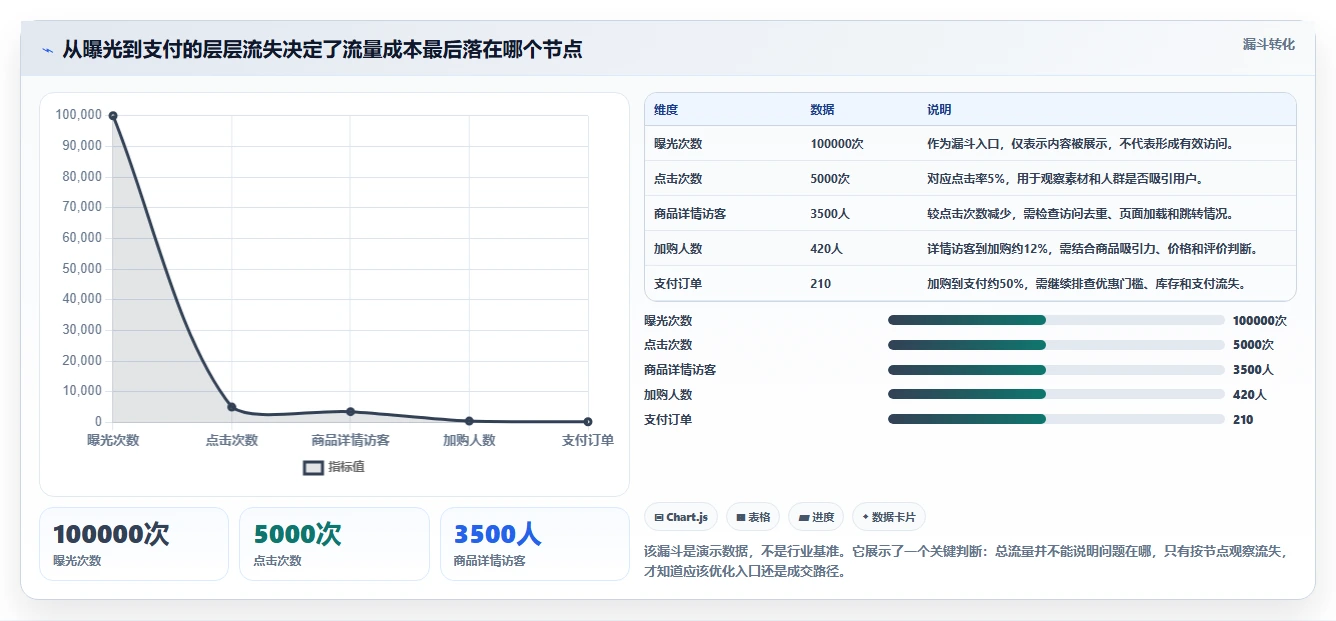Click the description starting 加购到支付约50%

point(1088,284)
